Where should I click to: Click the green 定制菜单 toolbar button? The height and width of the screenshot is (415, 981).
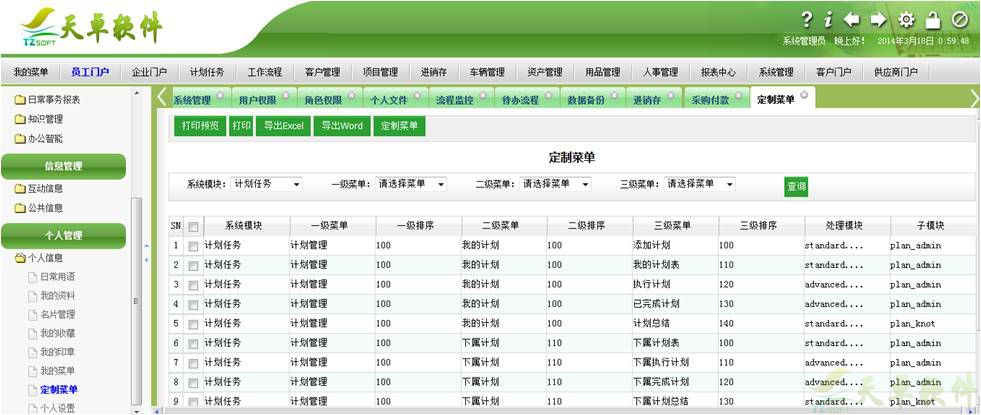click(x=399, y=126)
